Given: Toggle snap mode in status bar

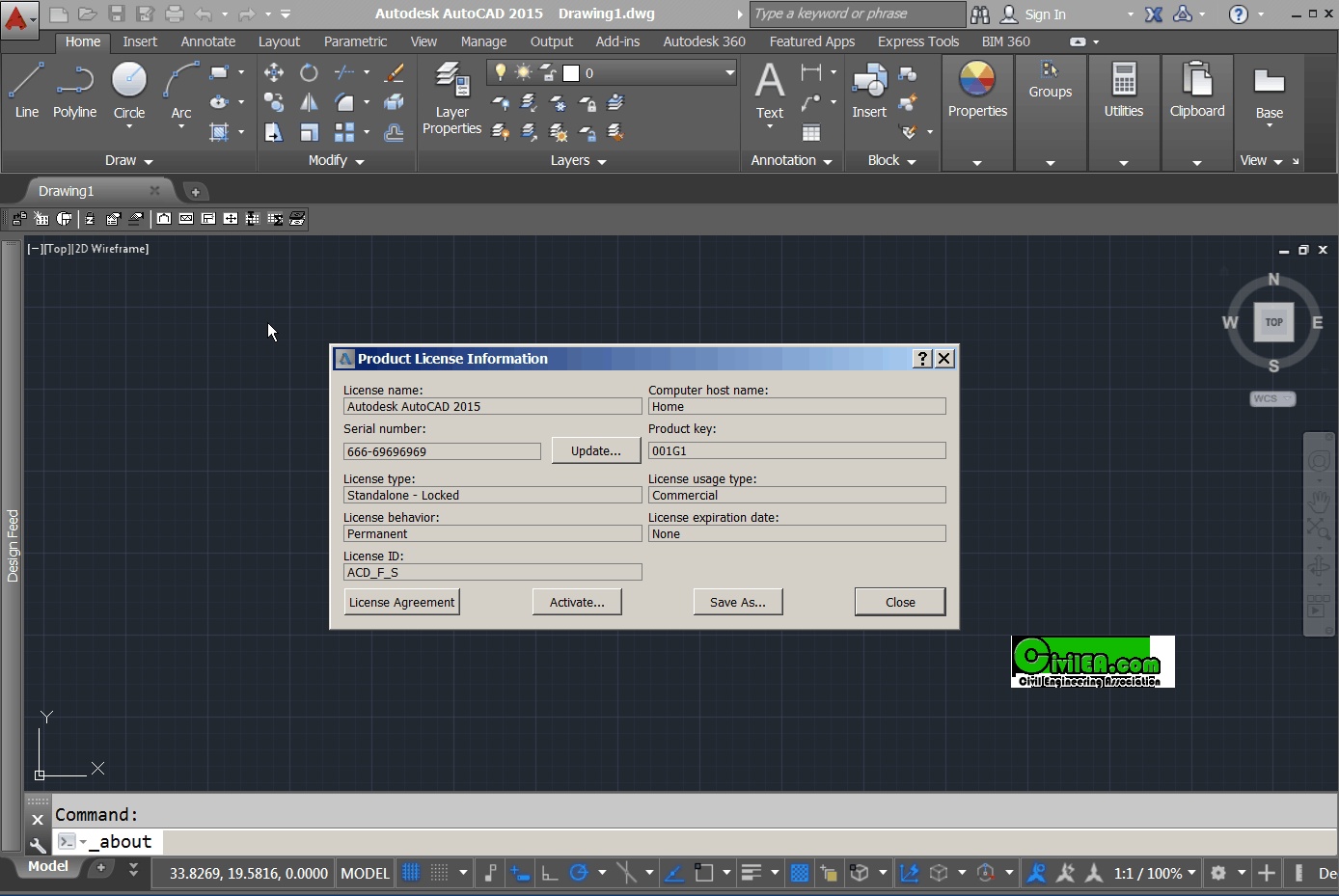Looking at the screenshot, I should 439,873.
